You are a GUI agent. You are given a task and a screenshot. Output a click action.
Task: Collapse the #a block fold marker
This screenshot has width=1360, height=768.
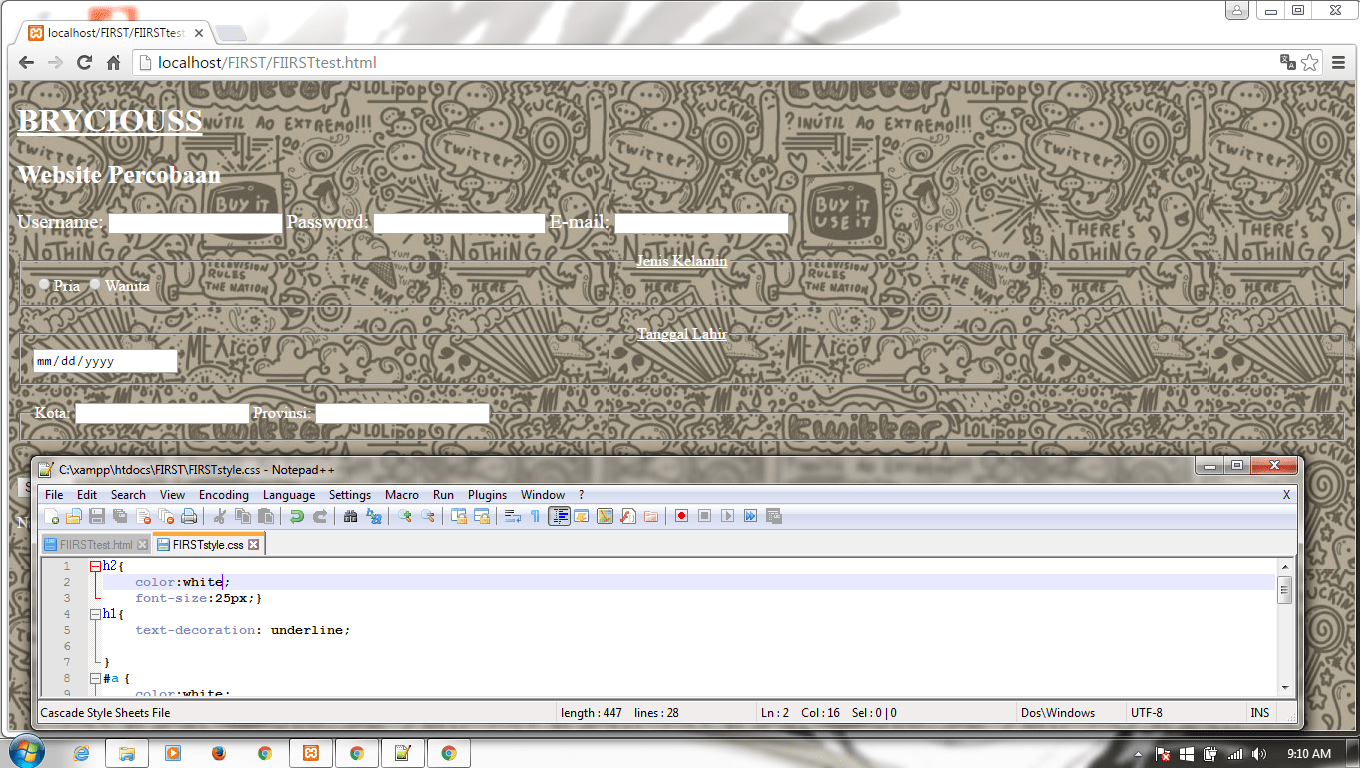(95, 678)
